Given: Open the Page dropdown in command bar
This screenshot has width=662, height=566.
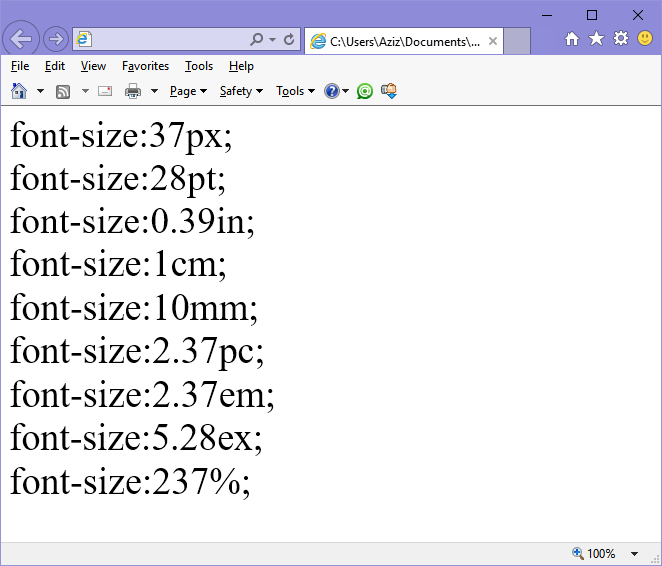Looking at the screenshot, I should pyautogui.click(x=188, y=91).
